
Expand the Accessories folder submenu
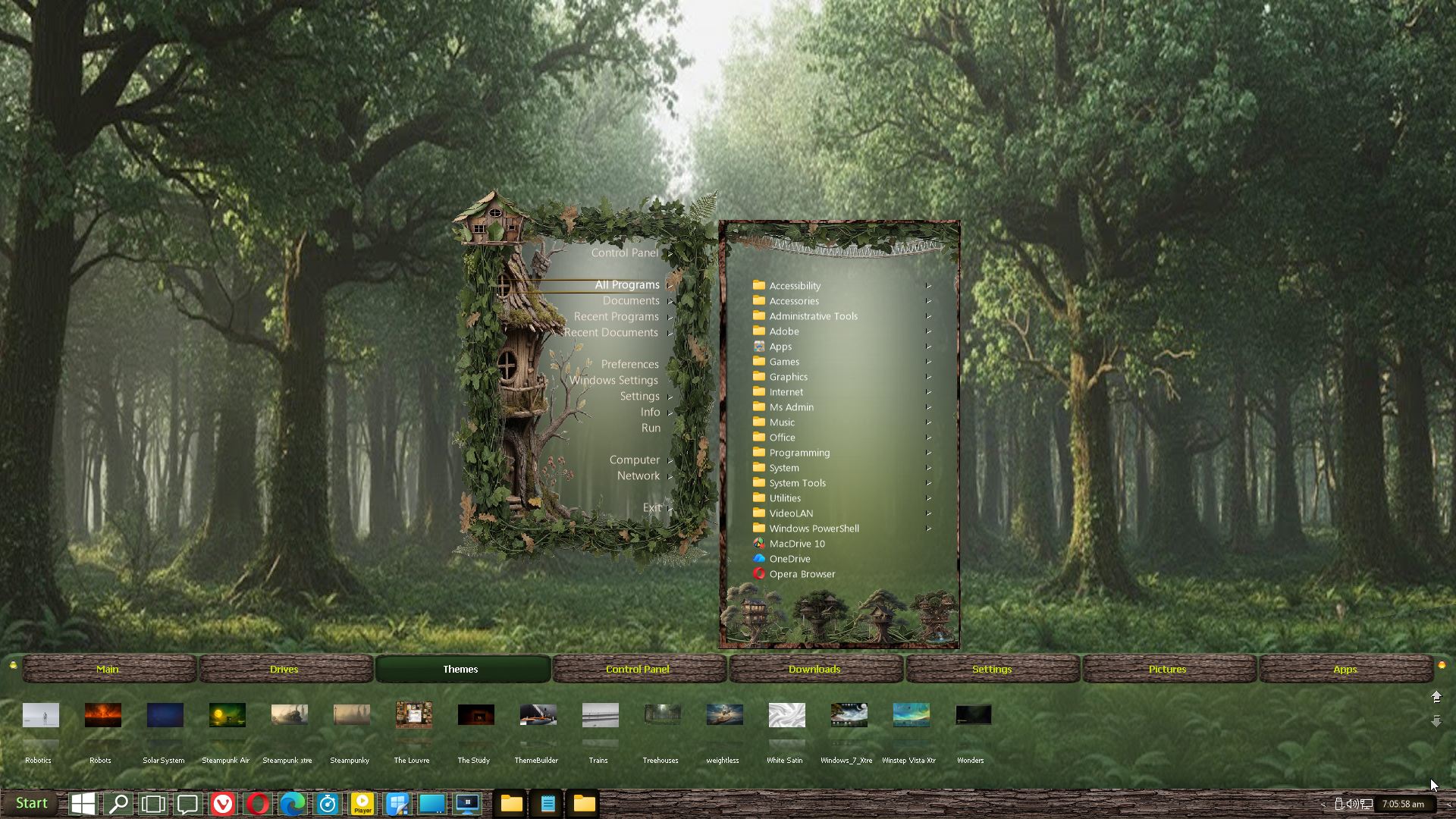coord(794,301)
